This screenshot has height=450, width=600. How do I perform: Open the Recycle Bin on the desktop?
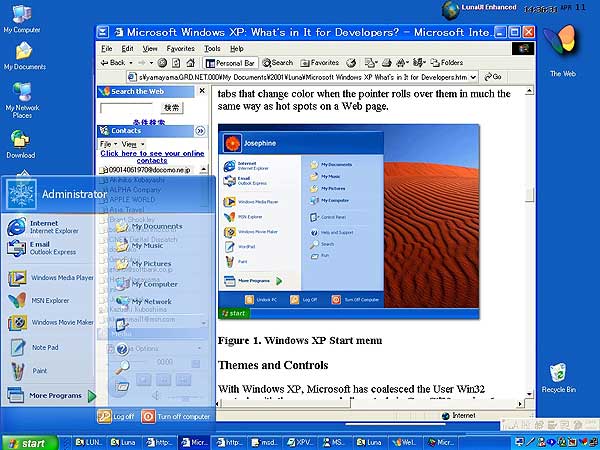click(x=558, y=378)
